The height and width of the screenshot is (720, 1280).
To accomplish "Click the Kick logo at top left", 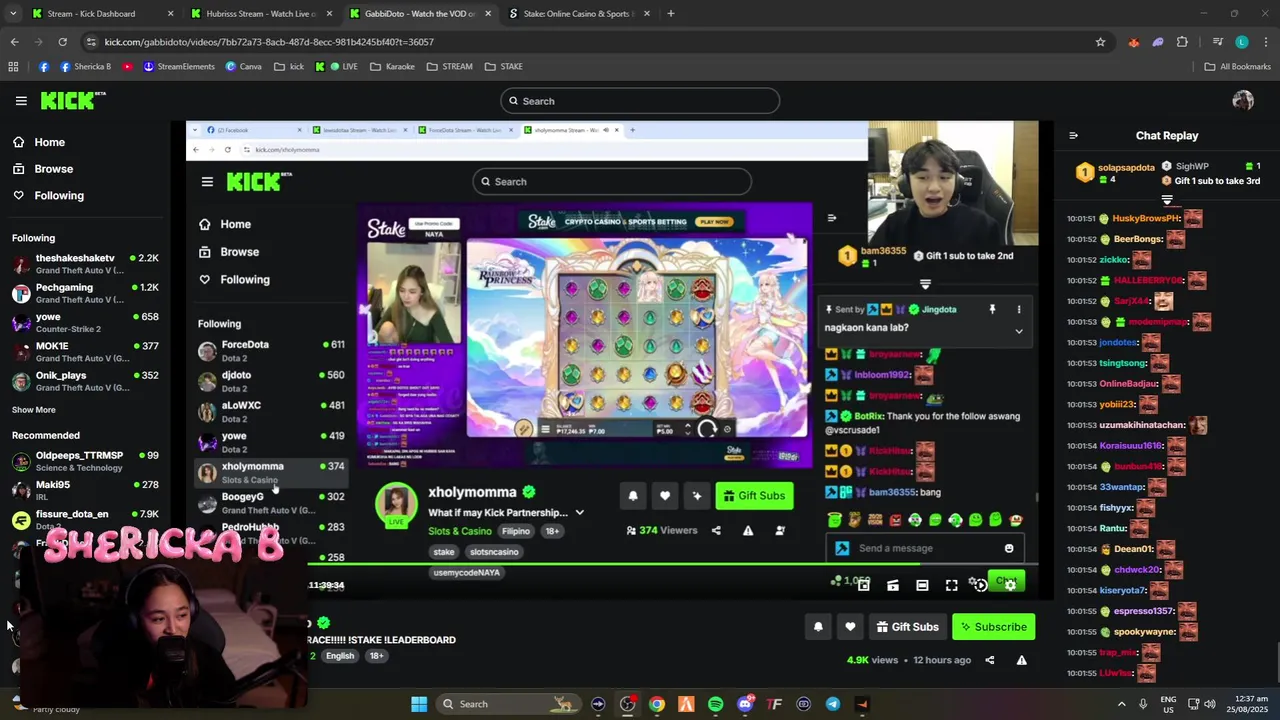I will pyautogui.click(x=72, y=100).
